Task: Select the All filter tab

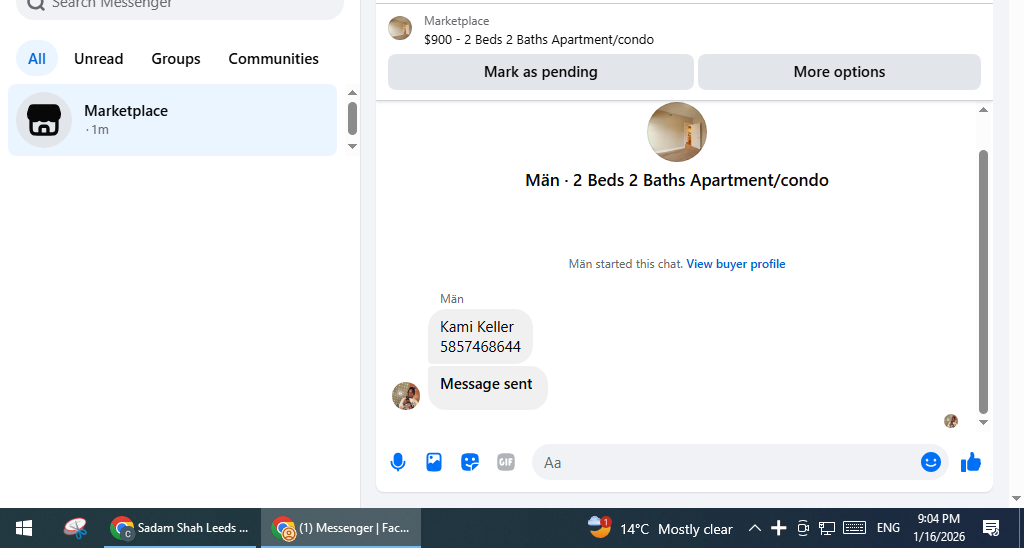Action: pos(37,59)
